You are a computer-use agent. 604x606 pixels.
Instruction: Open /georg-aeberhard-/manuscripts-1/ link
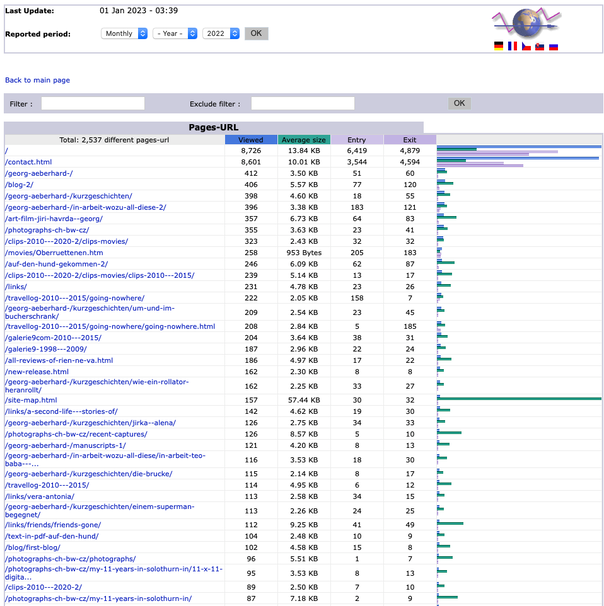click(65, 445)
